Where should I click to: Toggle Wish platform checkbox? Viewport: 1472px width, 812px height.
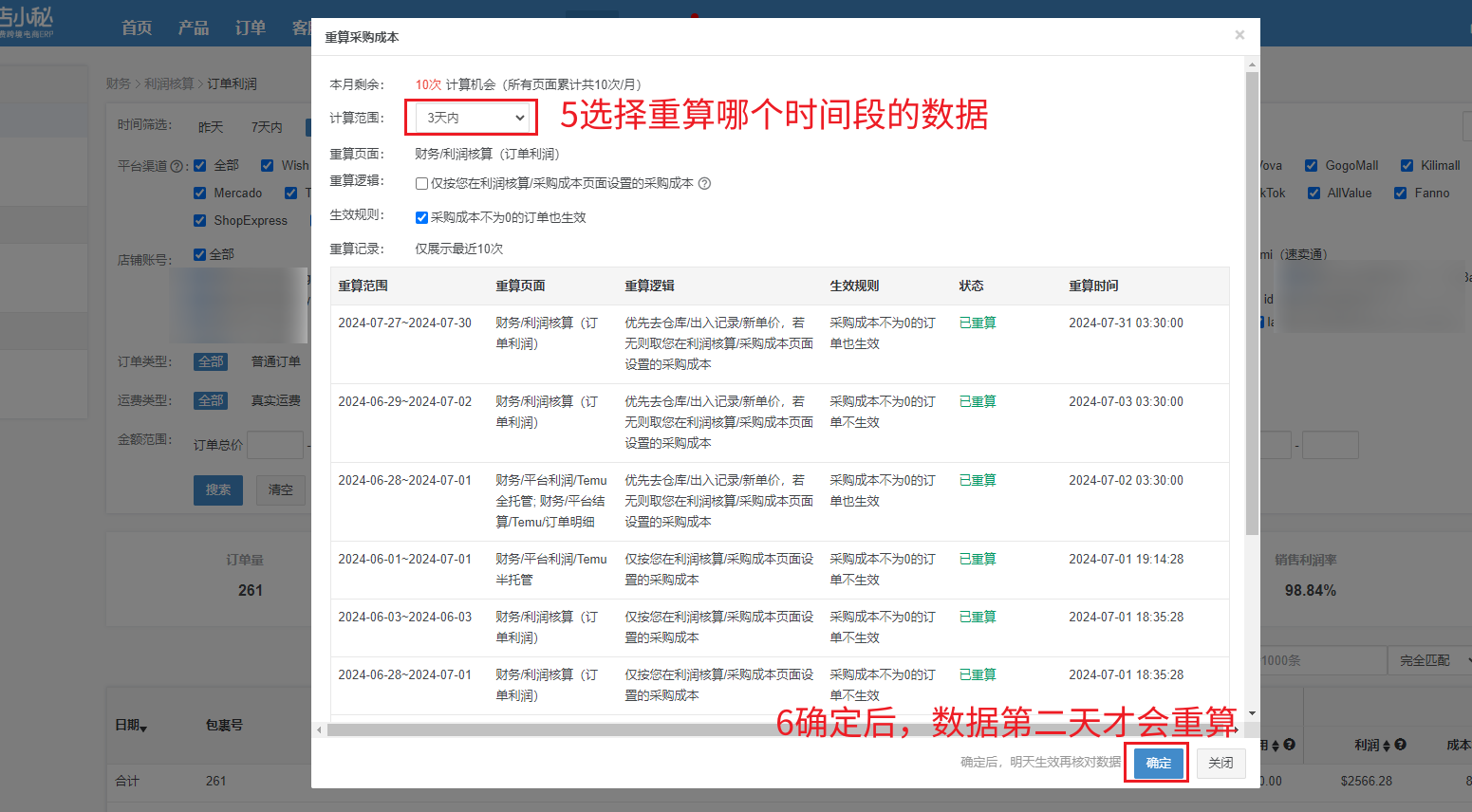pos(268,165)
